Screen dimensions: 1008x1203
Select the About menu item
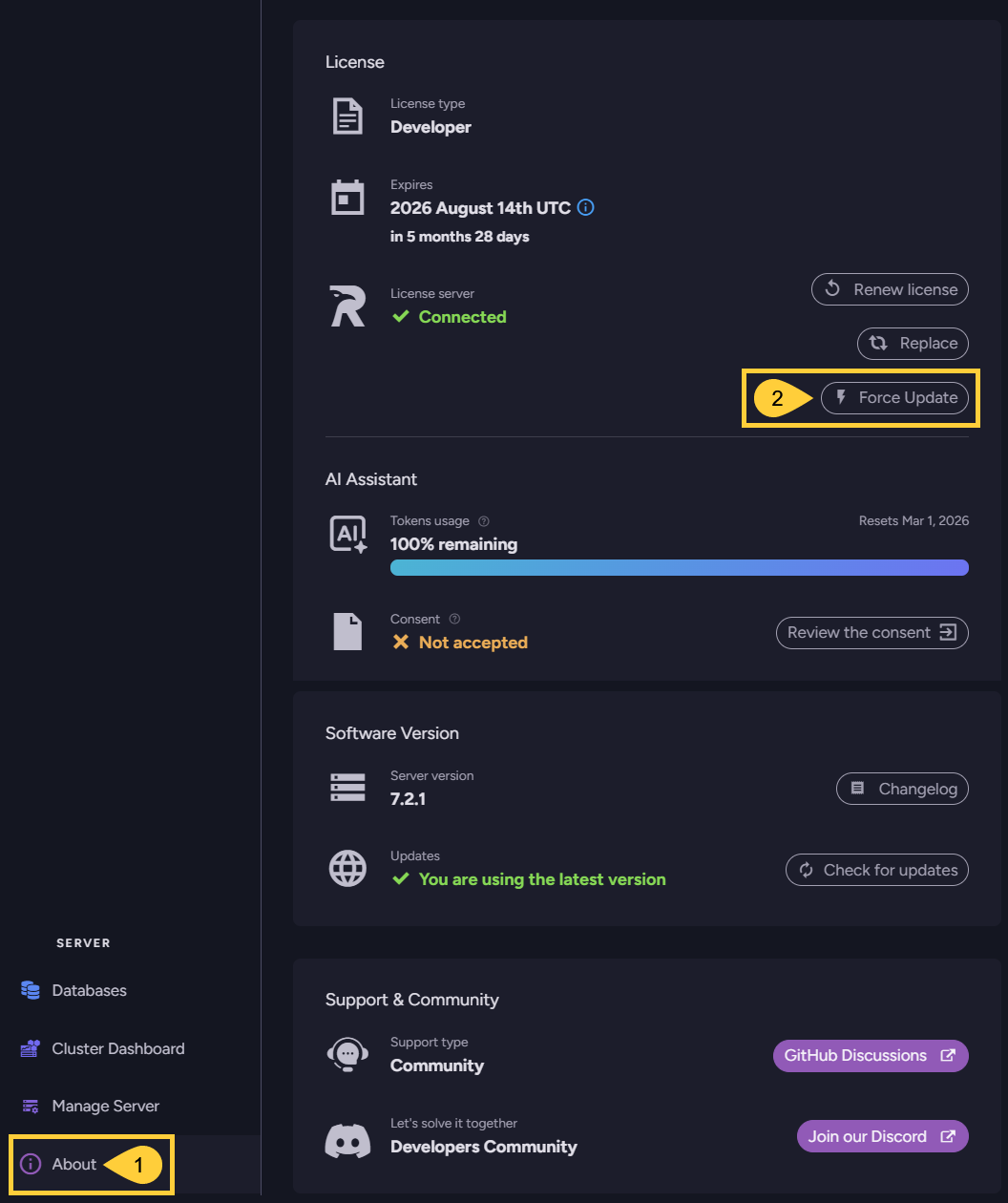[x=73, y=1164]
